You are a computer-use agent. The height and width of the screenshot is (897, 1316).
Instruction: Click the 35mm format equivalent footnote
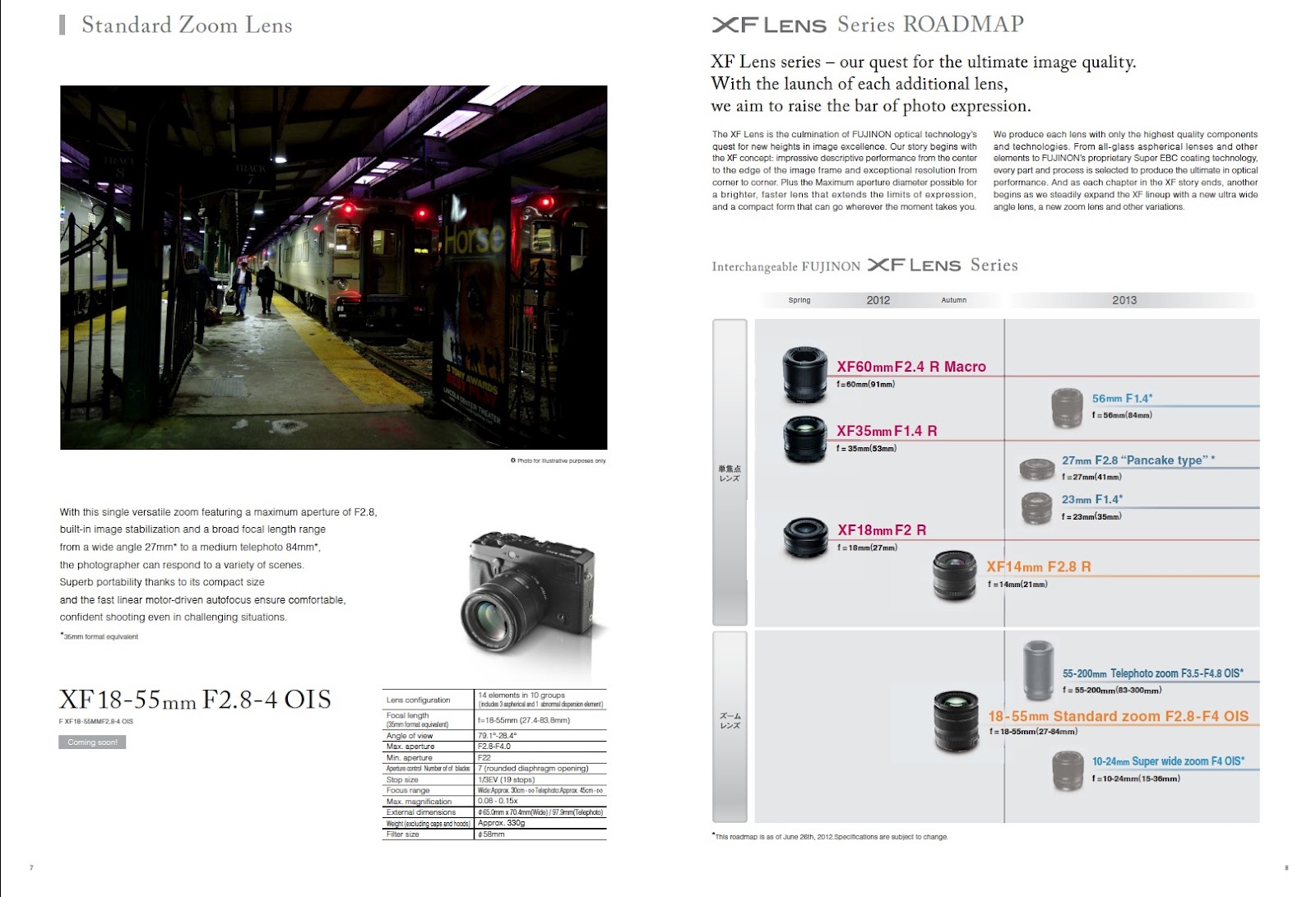(x=99, y=636)
